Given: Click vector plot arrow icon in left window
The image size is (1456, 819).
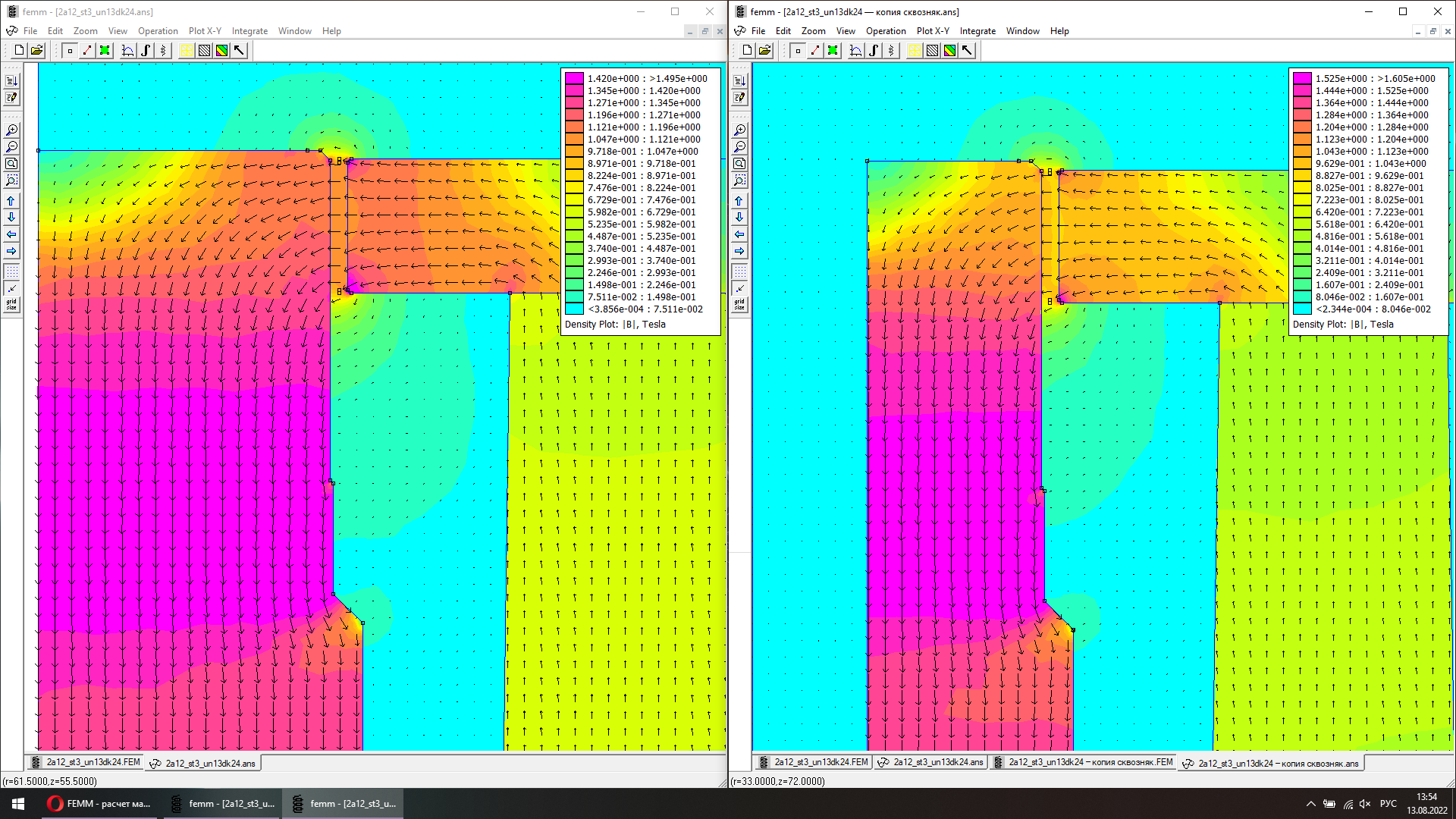Looking at the screenshot, I should pyautogui.click(x=240, y=51).
